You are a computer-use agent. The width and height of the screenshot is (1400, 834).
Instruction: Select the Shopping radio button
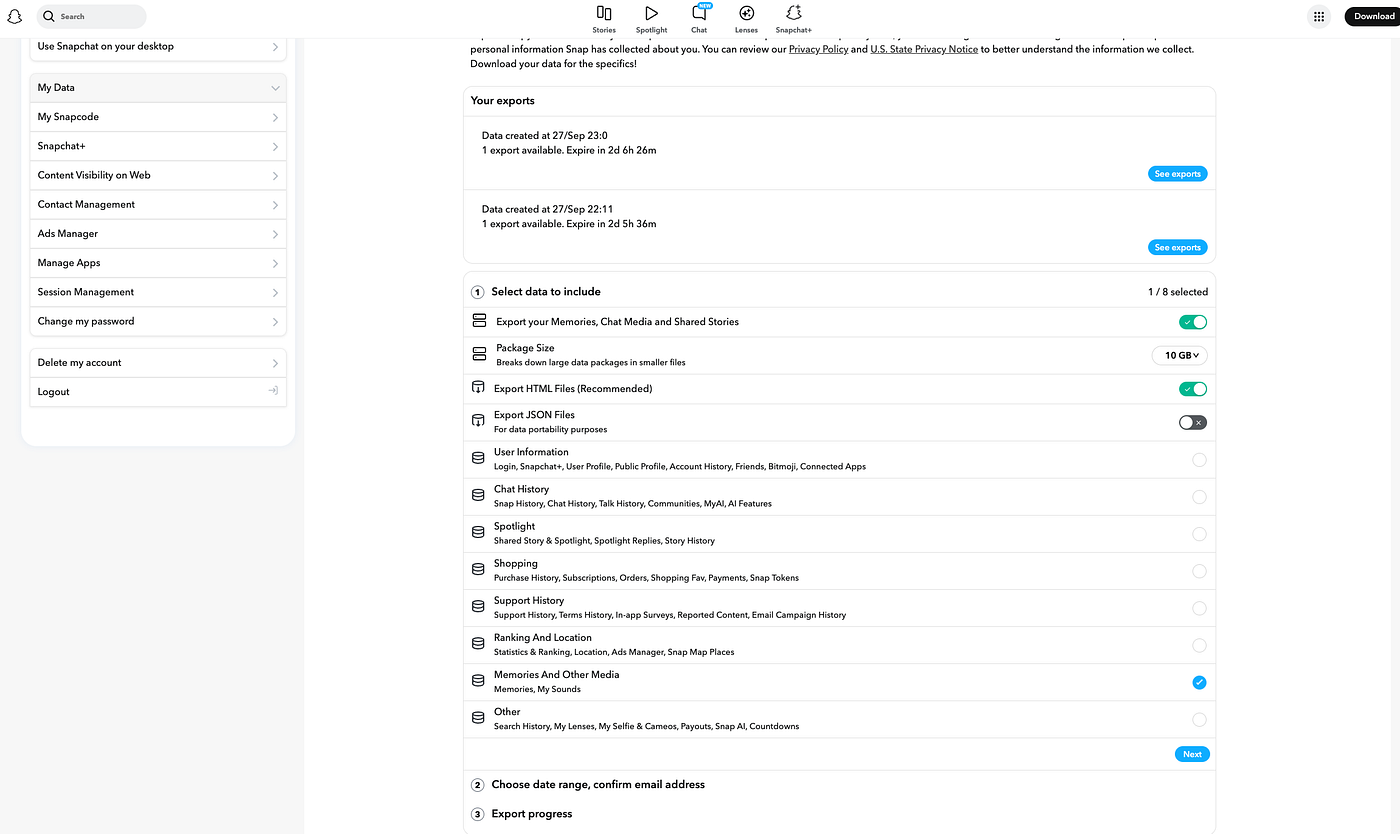[x=1199, y=571]
